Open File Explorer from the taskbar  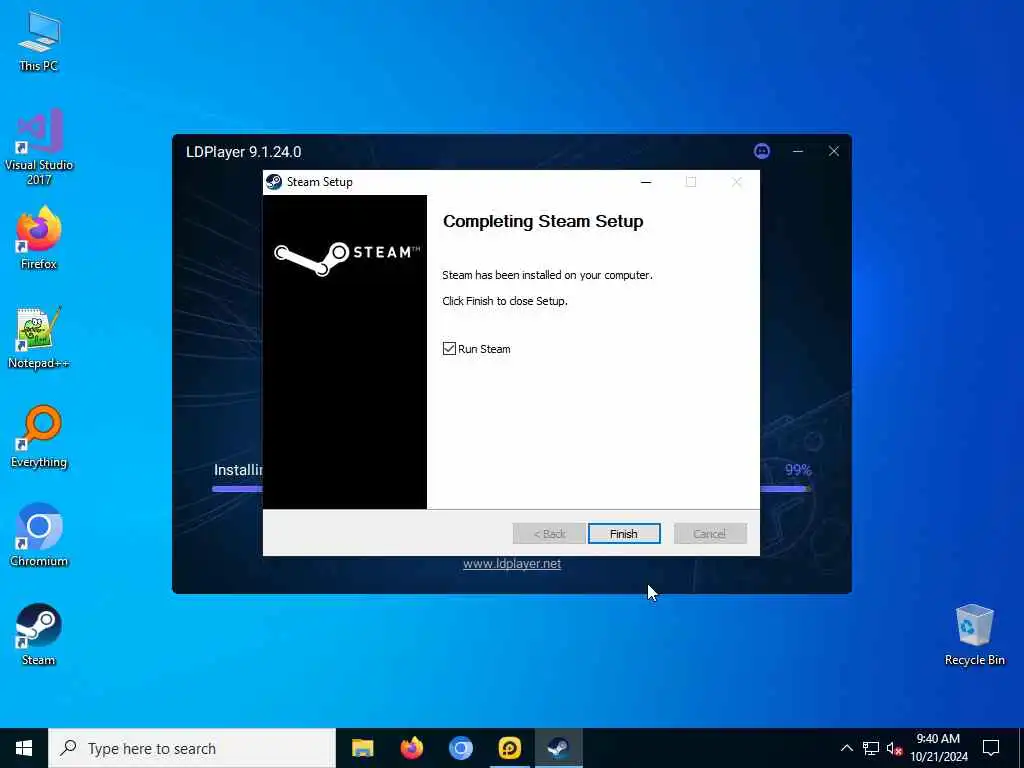(x=362, y=748)
